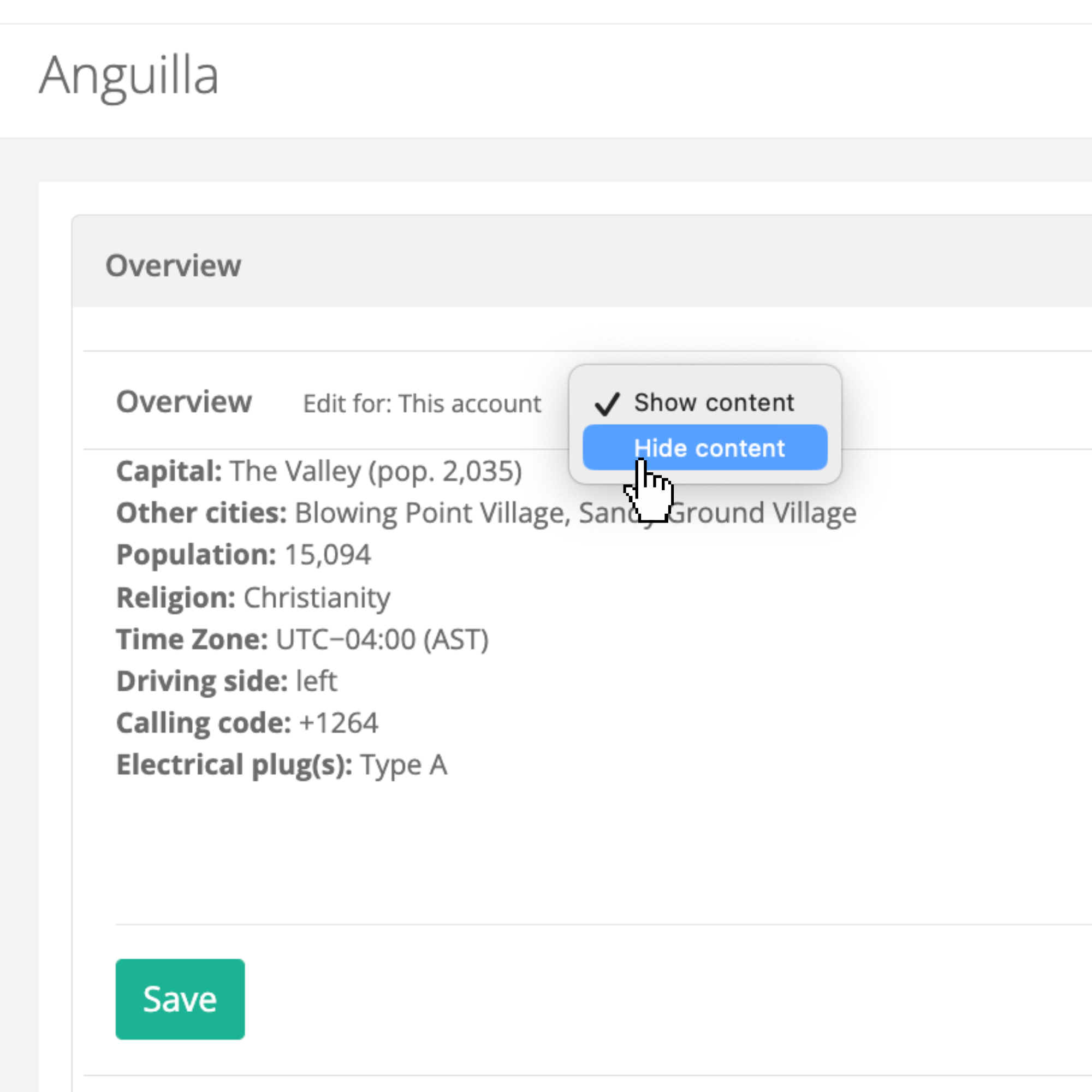This screenshot has height=1092, width=1092.
Task: Click the 'Edit for: This account' label
Action: 422,403
